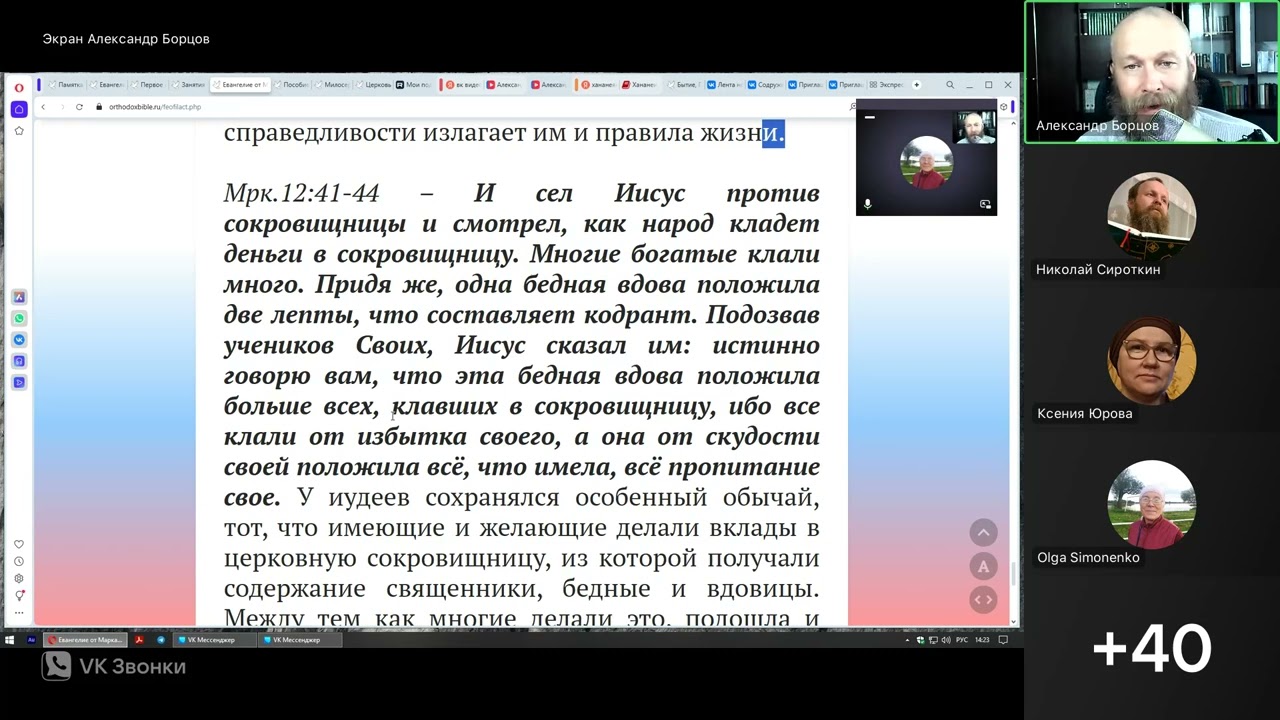The image size is (1280, 720).
Task: Open WhatsApp in the Opera sidebar
Action: click(19, 318)
